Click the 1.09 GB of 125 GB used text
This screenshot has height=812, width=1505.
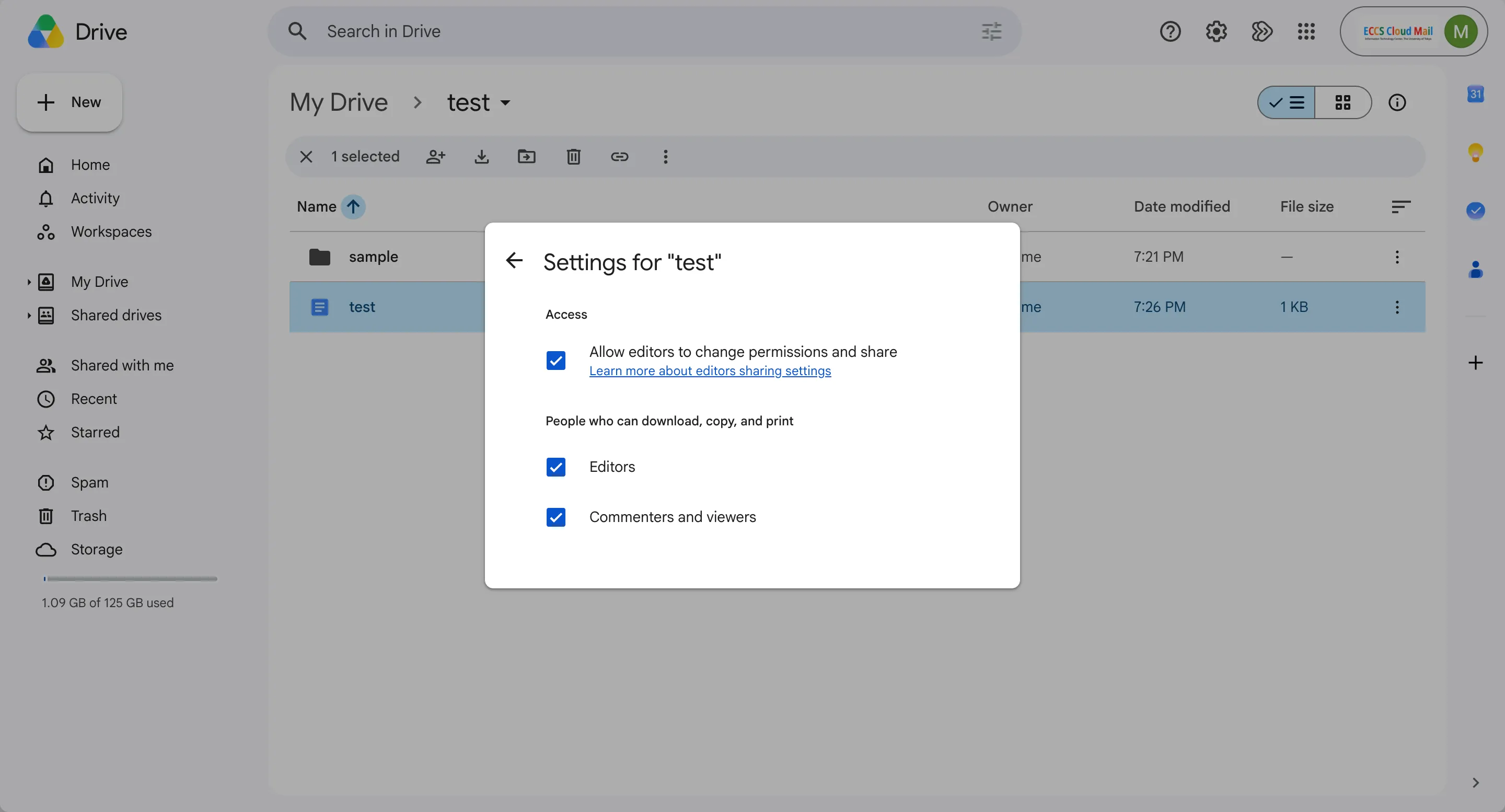108,602
